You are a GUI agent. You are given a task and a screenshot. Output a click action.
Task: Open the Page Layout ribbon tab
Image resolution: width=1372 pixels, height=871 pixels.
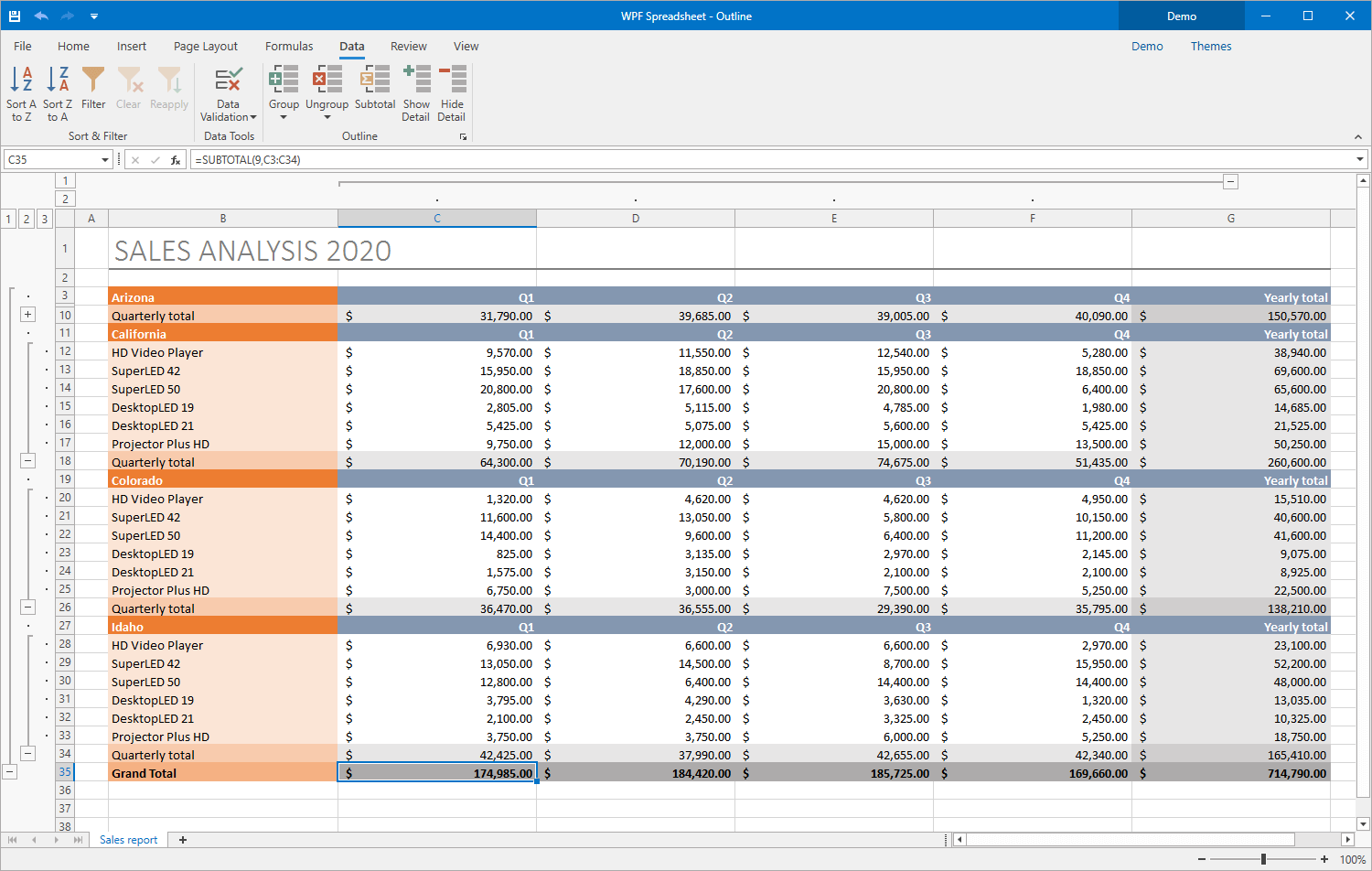click(x=206, y=46)
